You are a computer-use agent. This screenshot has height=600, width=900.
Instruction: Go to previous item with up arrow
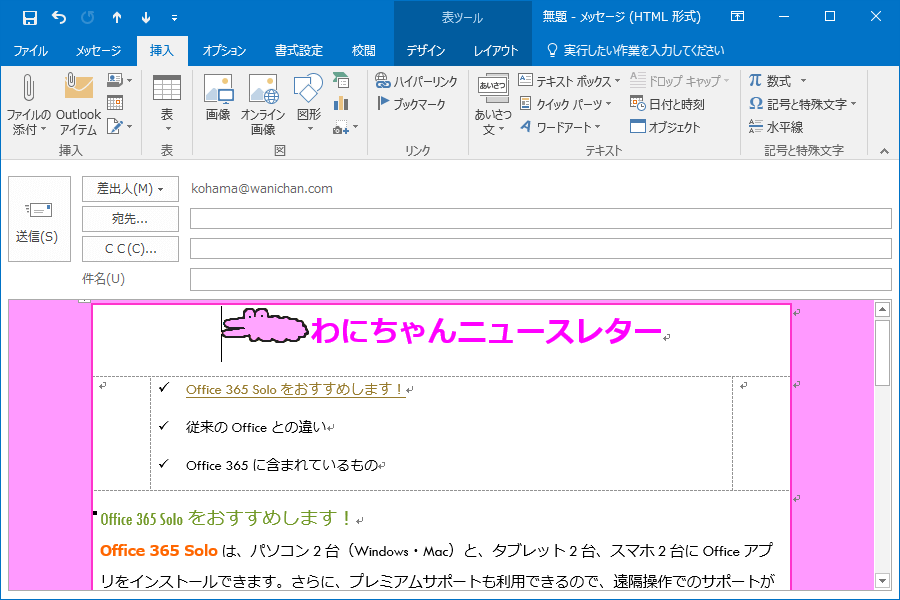pyautogui.click(x=117, y=18)
